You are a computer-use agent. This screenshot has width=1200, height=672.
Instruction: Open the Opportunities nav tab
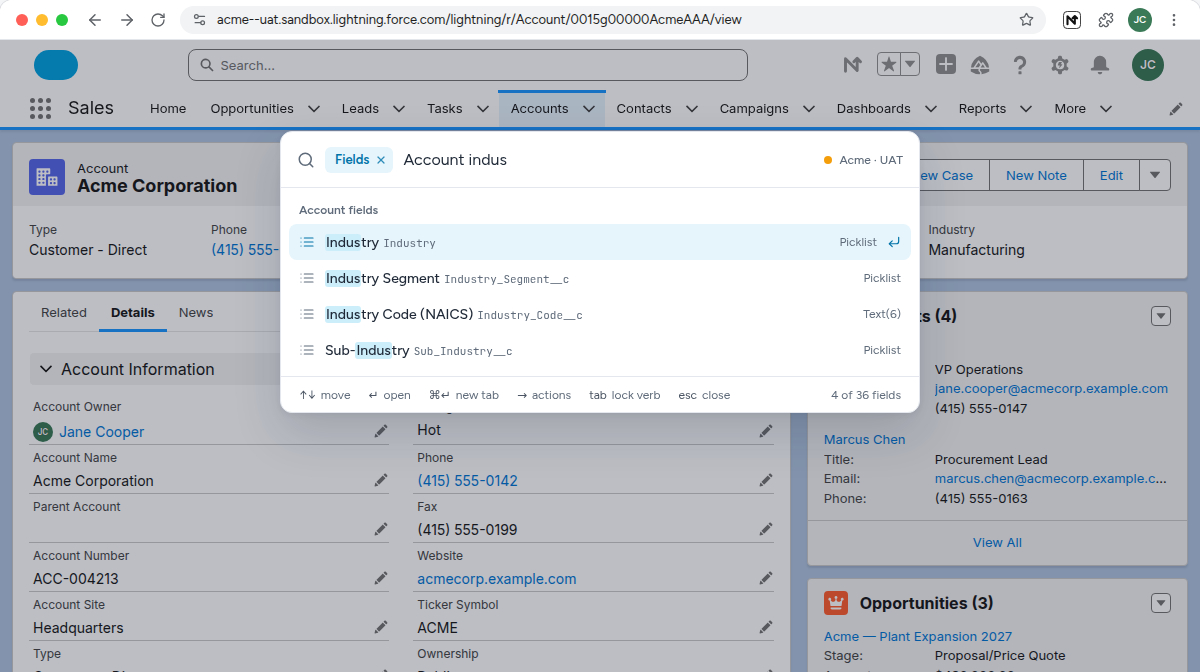[x=252, y=108]
